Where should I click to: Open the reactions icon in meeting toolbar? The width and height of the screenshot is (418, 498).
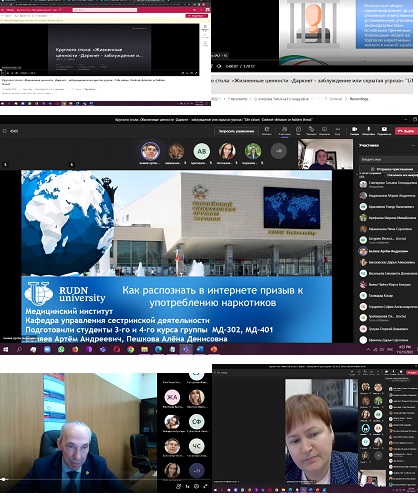(x=311, y=130)
